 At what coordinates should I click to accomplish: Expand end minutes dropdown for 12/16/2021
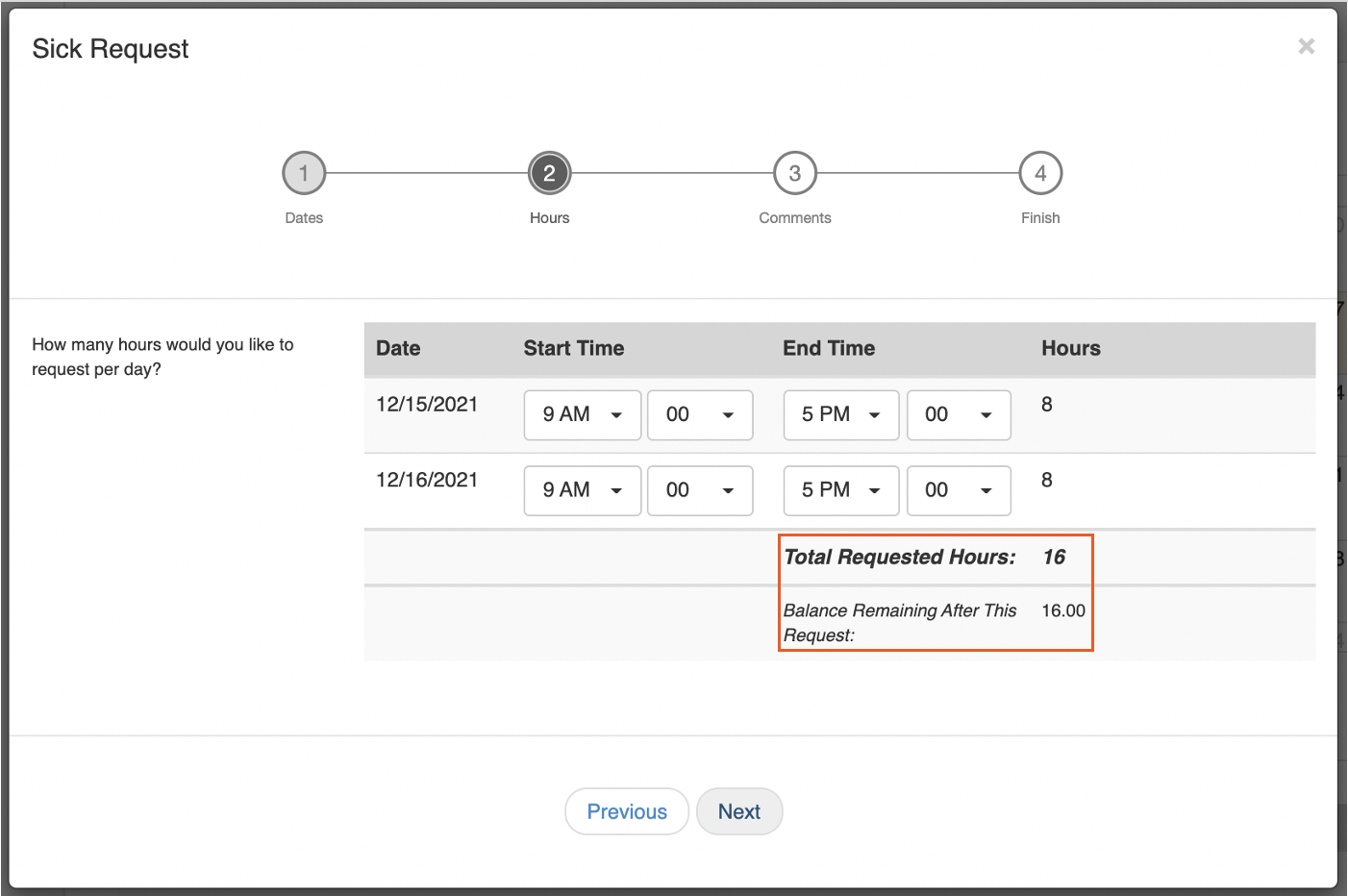click(x=958, y=490)
